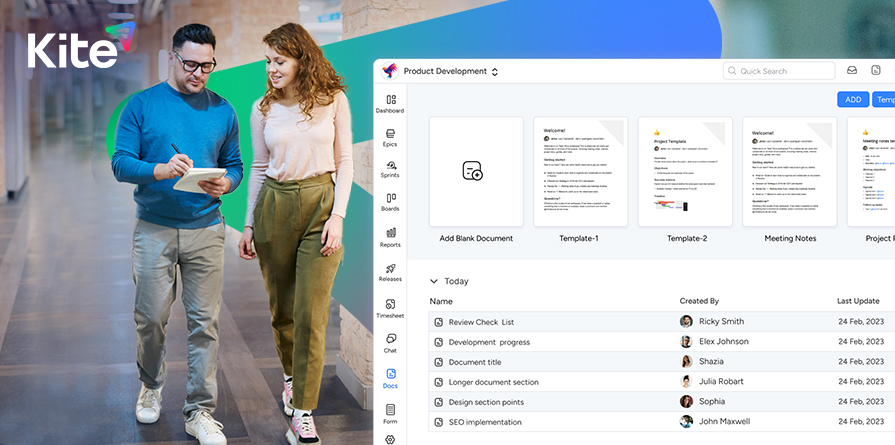The image size is (895, 445).
Task: Click the Document title row icon
Action: point(438,362)
